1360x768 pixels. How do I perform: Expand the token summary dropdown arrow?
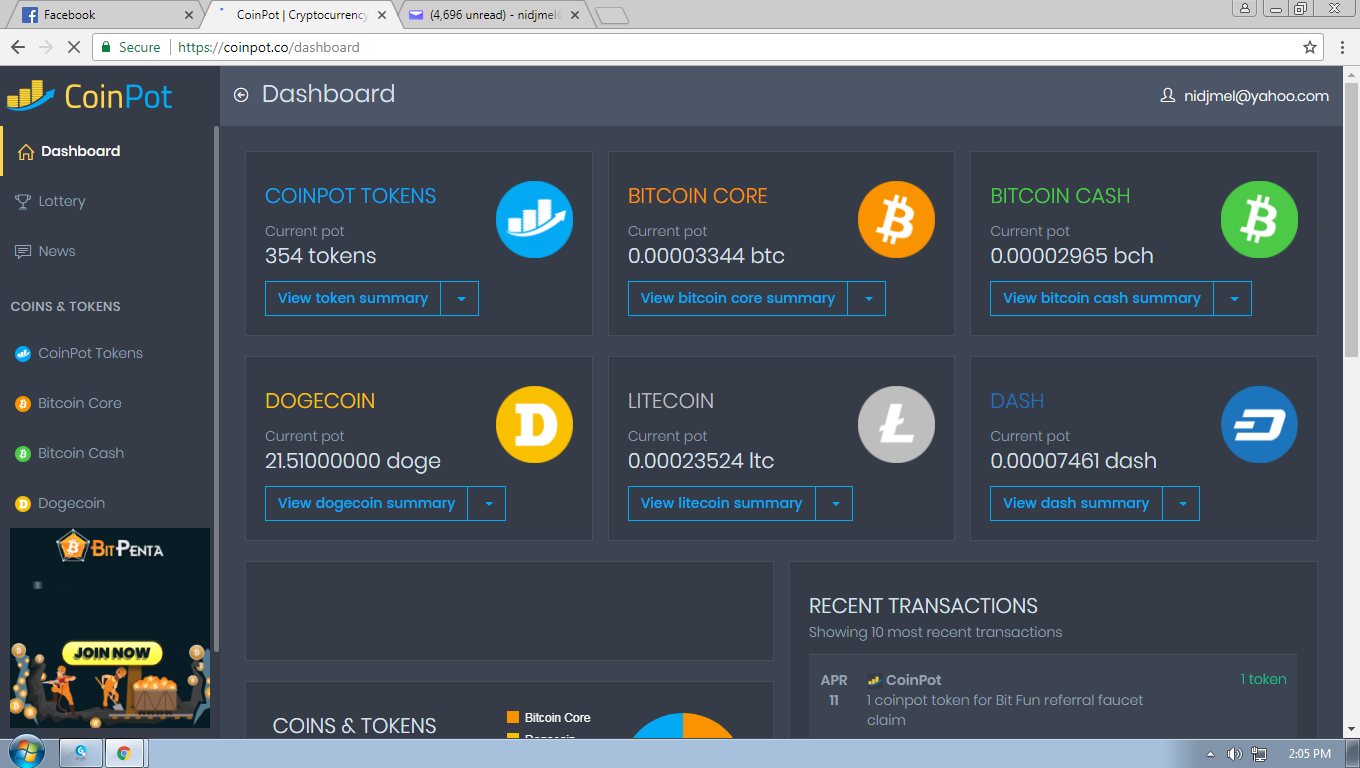tap(460, 298)
